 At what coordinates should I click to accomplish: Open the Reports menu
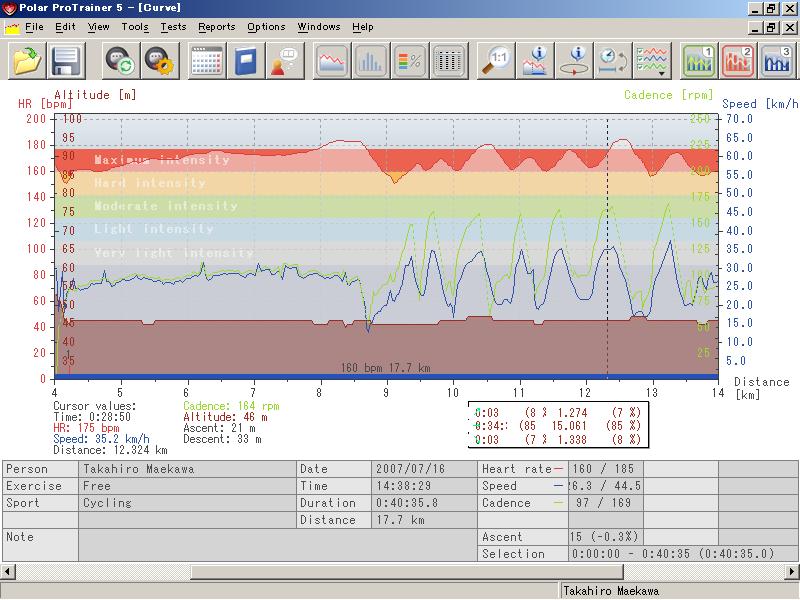coord(216,27)
